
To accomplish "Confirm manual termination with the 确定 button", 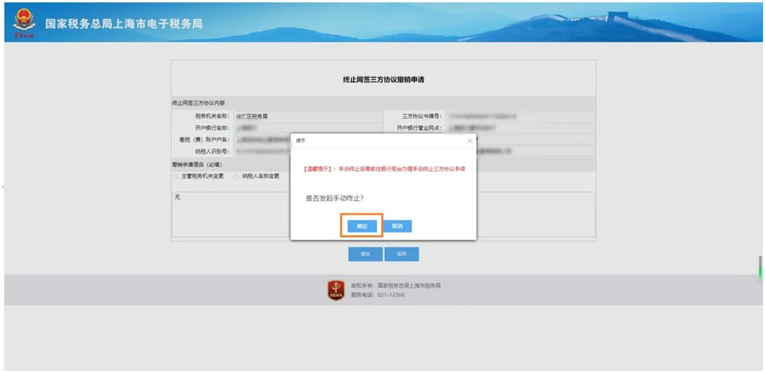I will (362, 226).
